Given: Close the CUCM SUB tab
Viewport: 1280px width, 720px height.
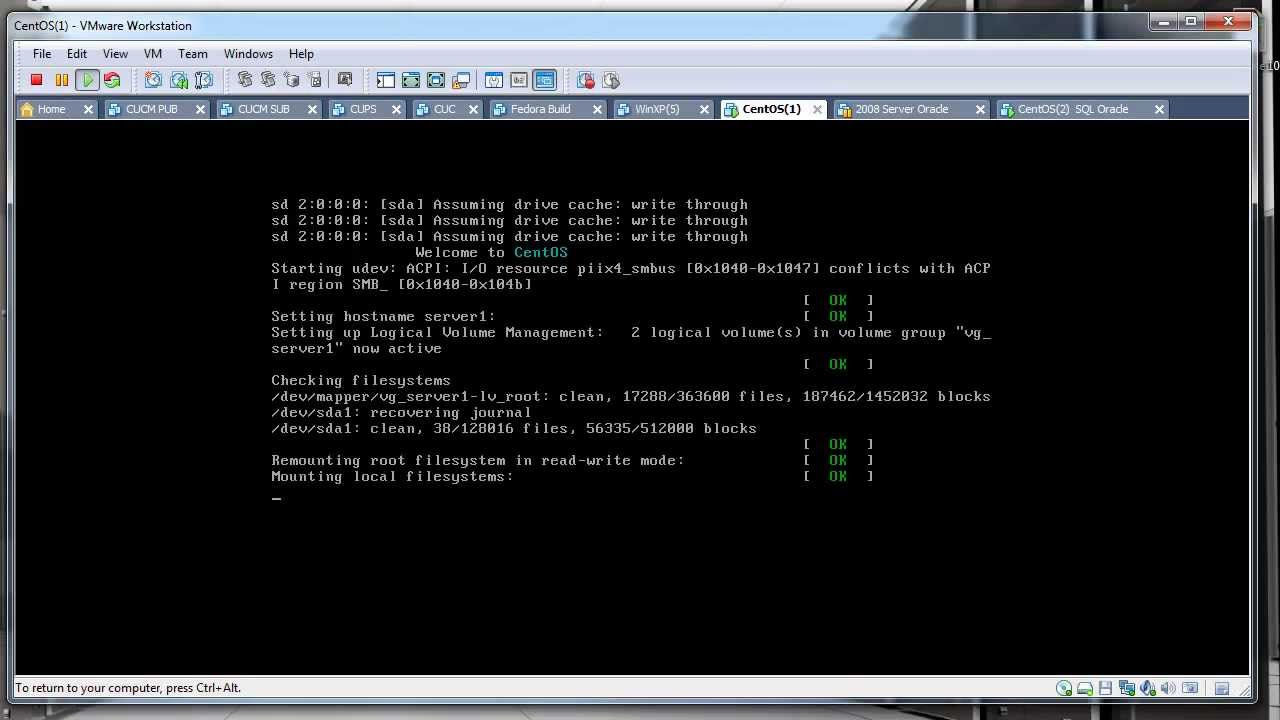Looking at the screenshot, I should click(313, 109).
